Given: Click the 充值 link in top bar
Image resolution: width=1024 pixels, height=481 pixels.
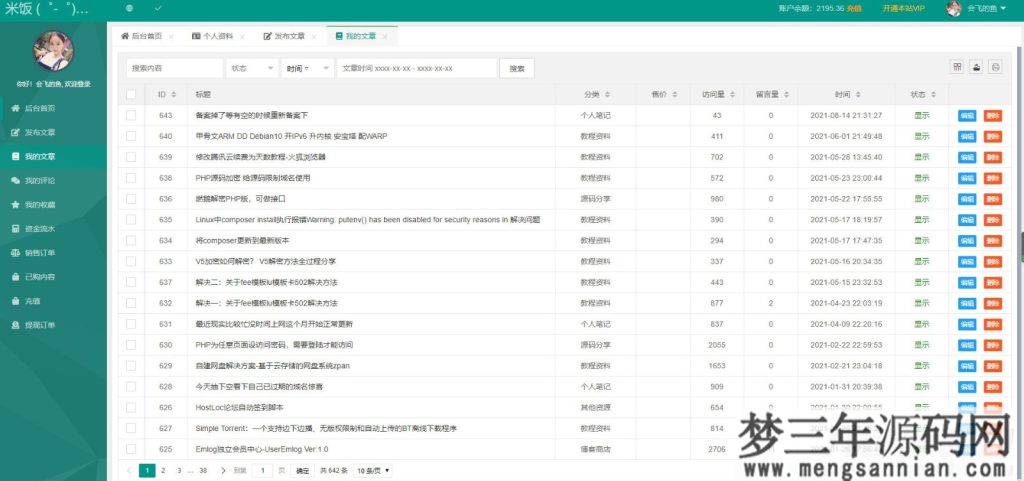Looking at the screenshot, I should click(854, 8).
